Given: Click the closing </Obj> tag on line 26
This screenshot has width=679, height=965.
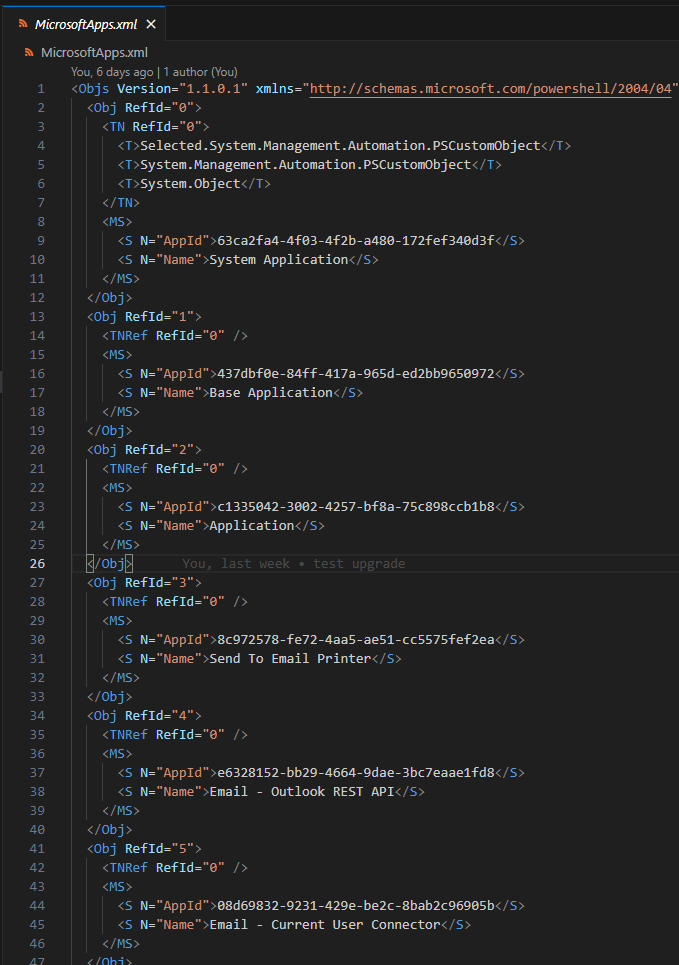Looking at the screenshot, I should click(x=110, y=564).
